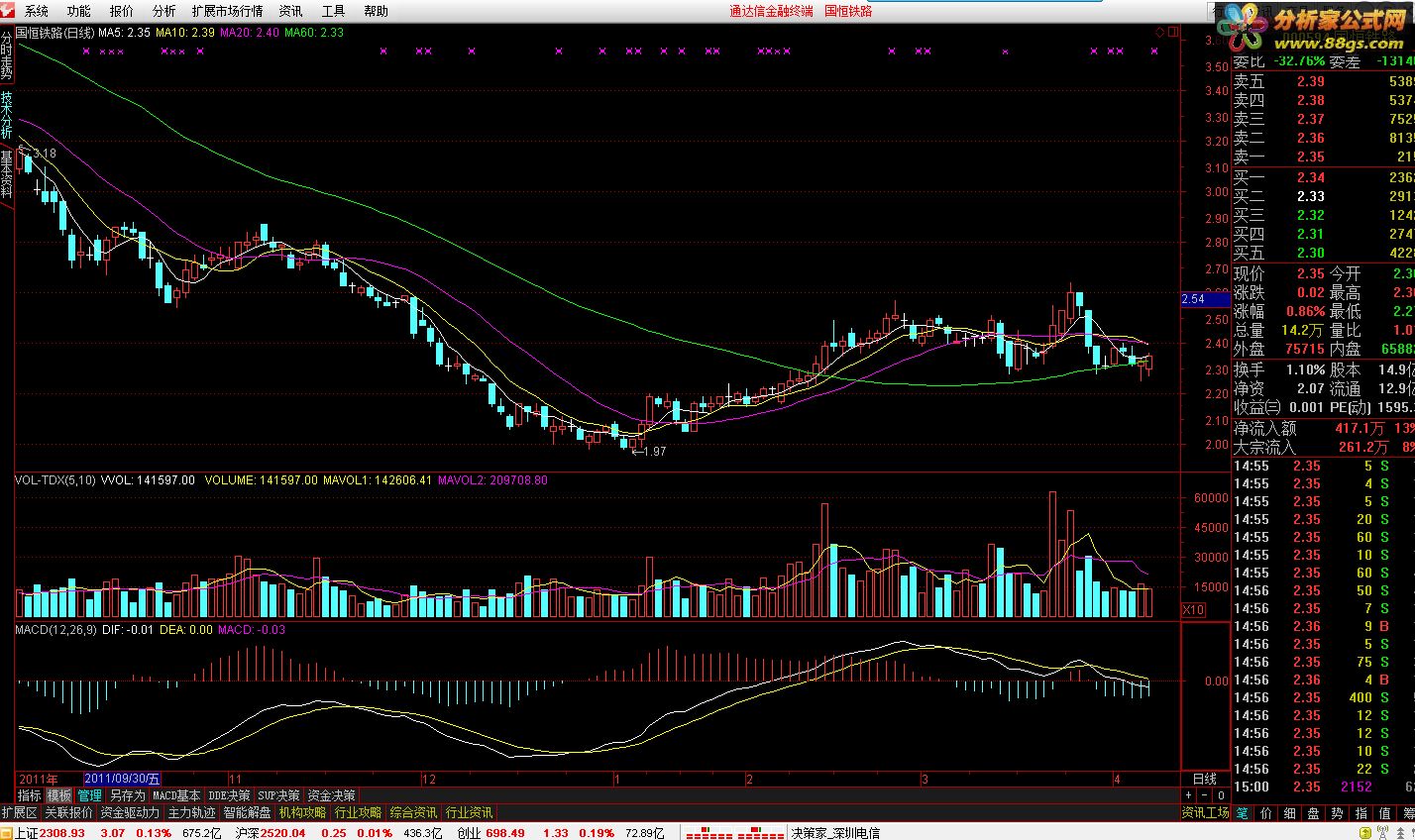This screenshot has width=1415, height=840.
Task: Click the 卖五 price 2.39
Action: [x=1311, y=81]
